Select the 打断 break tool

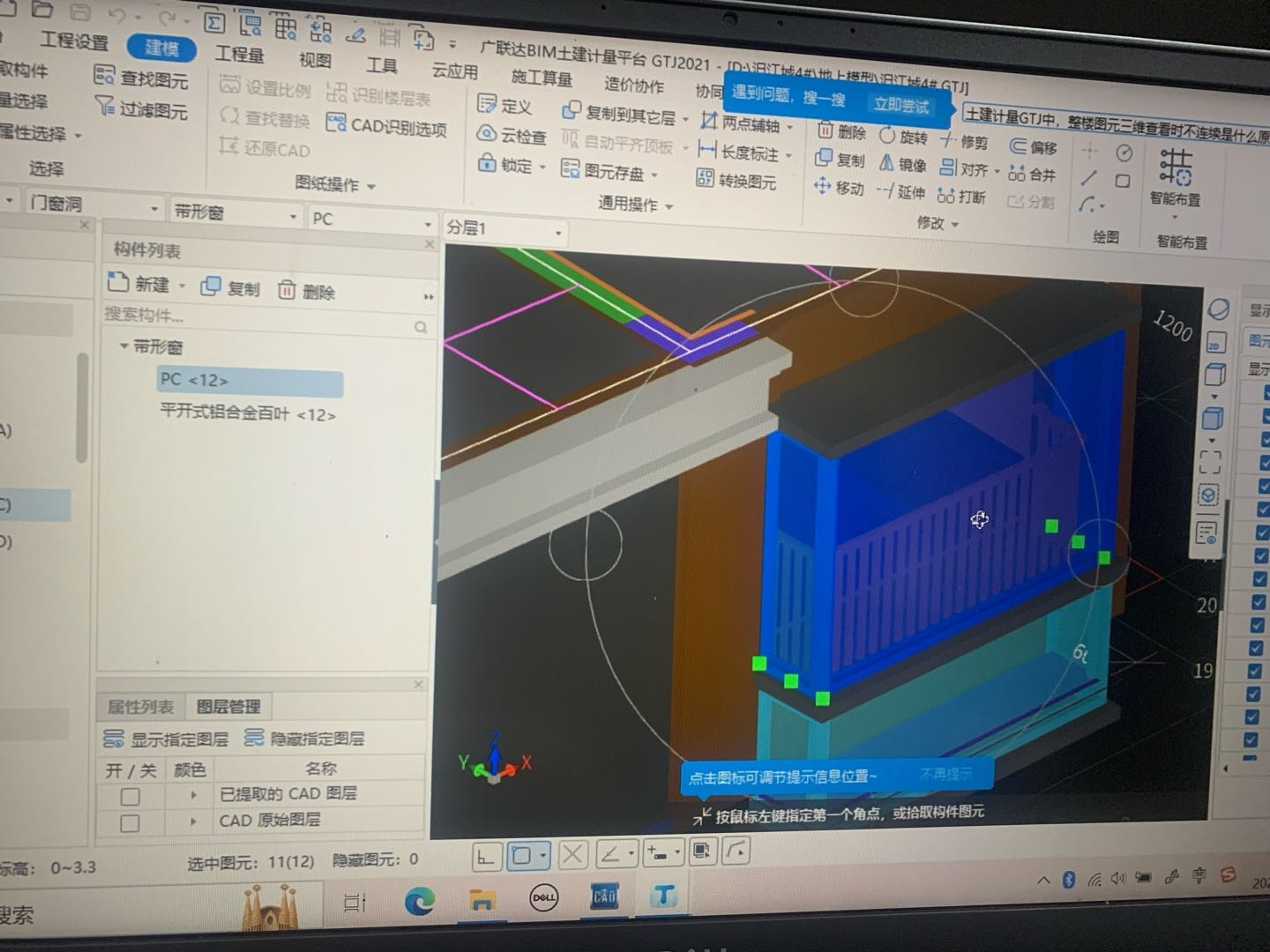tap(961, 196)
